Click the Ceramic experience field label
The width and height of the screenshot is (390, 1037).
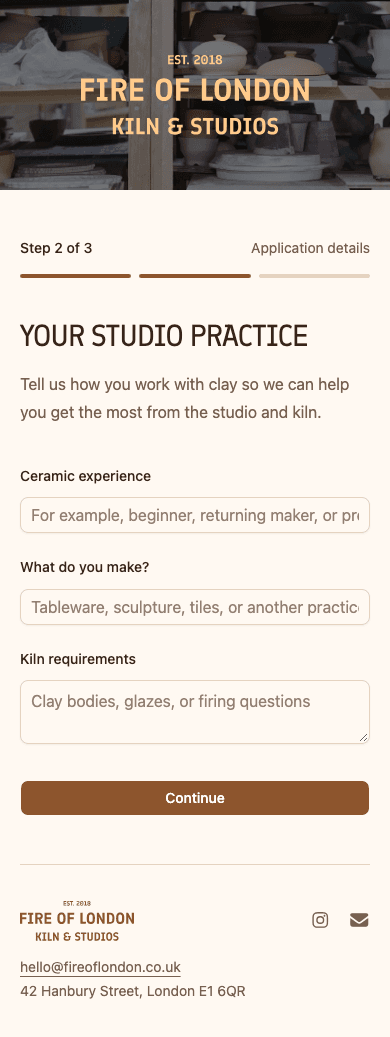point(85,476)
